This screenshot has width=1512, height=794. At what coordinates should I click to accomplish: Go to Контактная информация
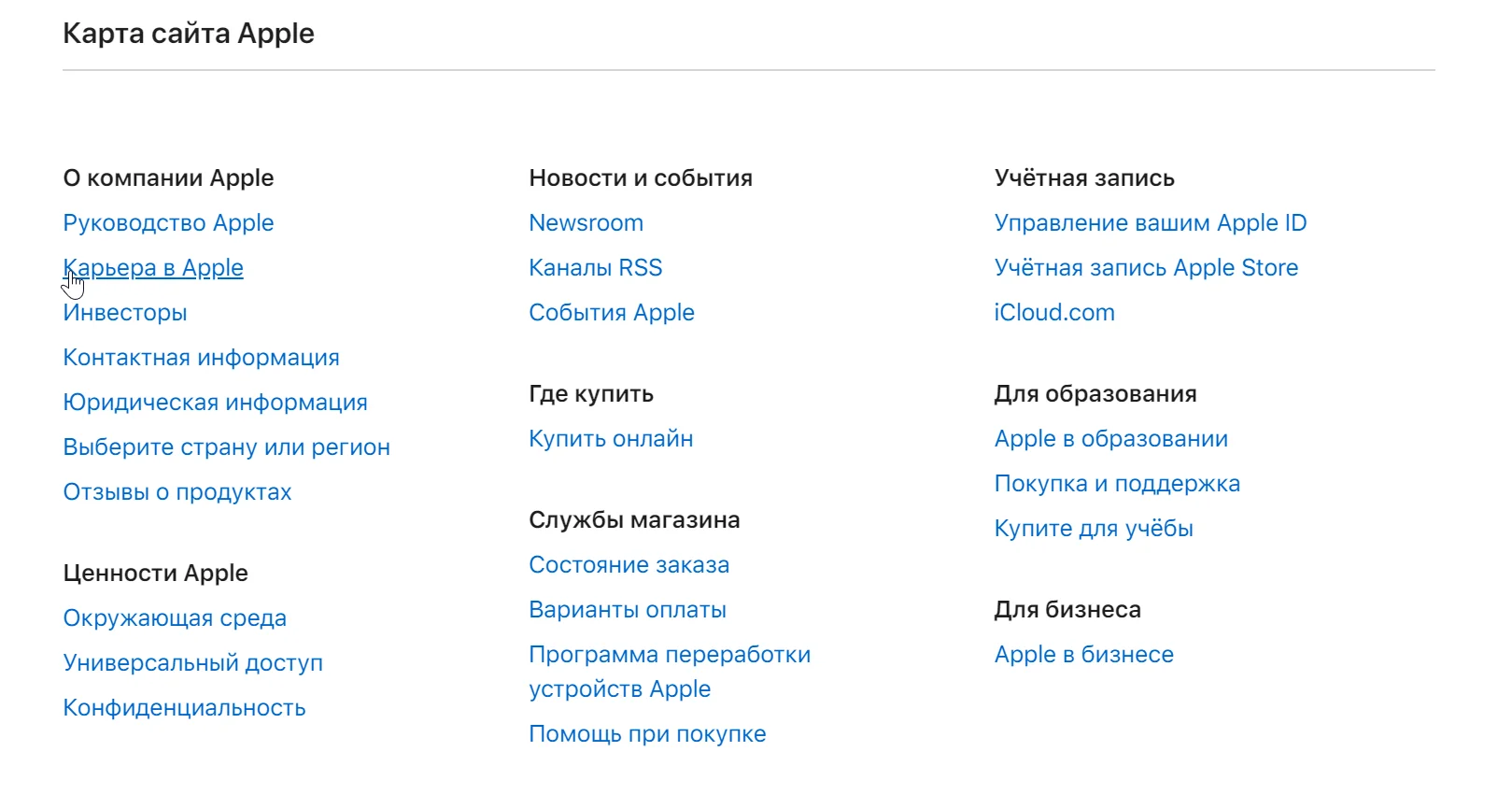(201, 358)
